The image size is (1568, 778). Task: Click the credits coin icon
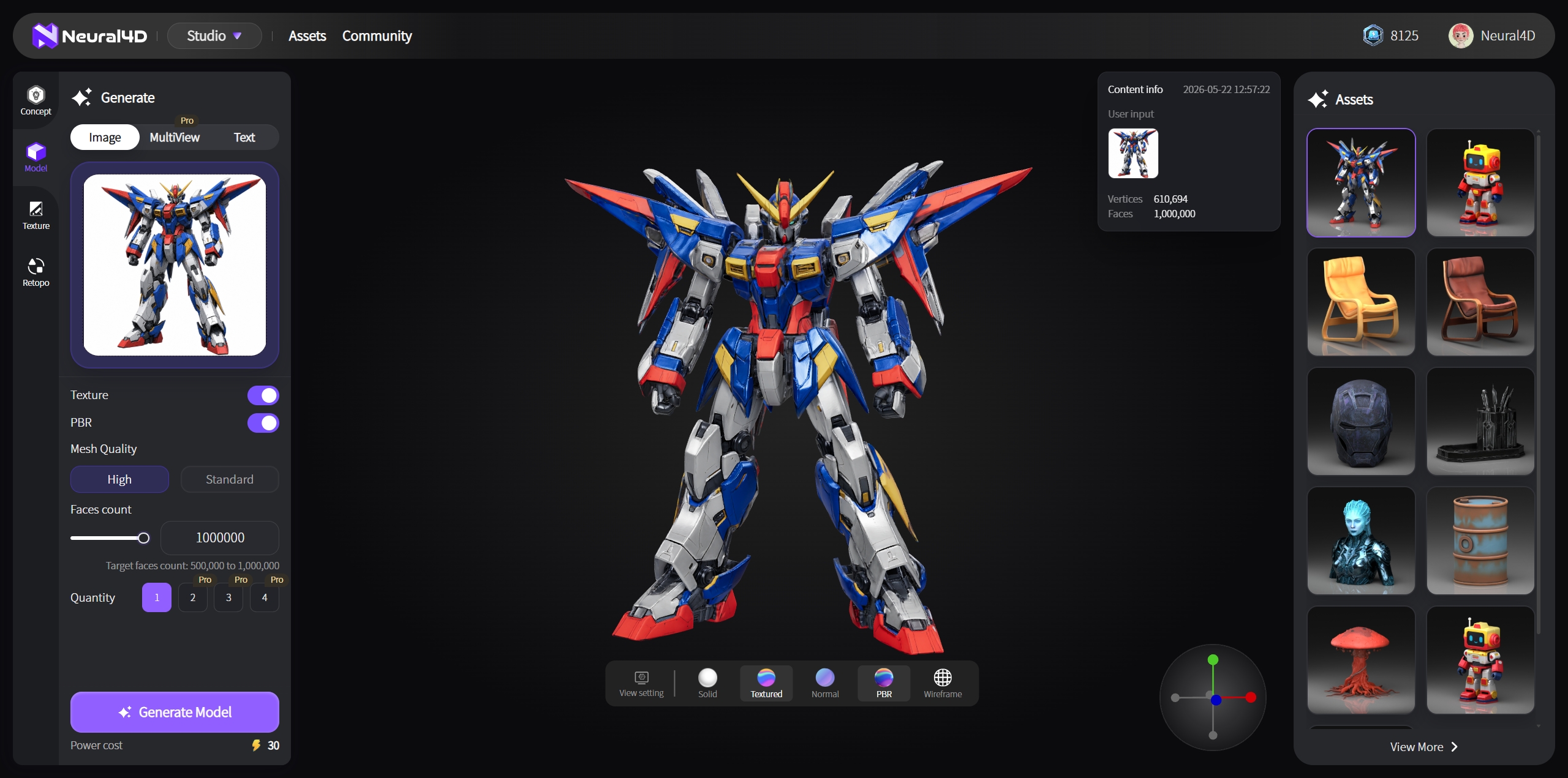1373,36
